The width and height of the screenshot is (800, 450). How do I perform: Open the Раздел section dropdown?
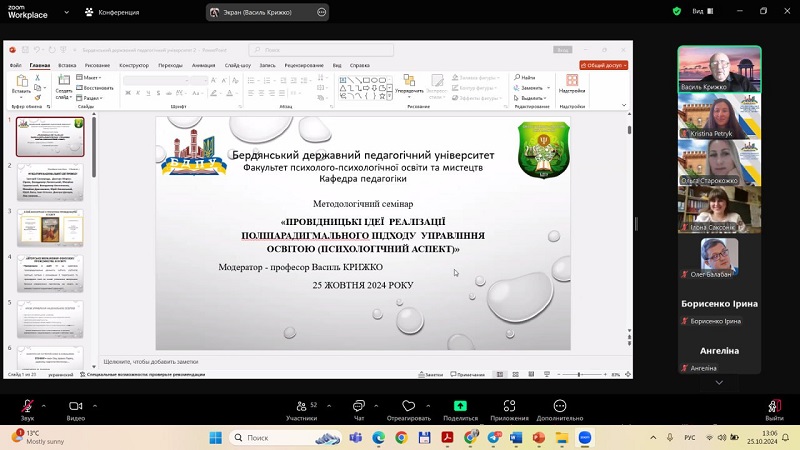(90, 98)
